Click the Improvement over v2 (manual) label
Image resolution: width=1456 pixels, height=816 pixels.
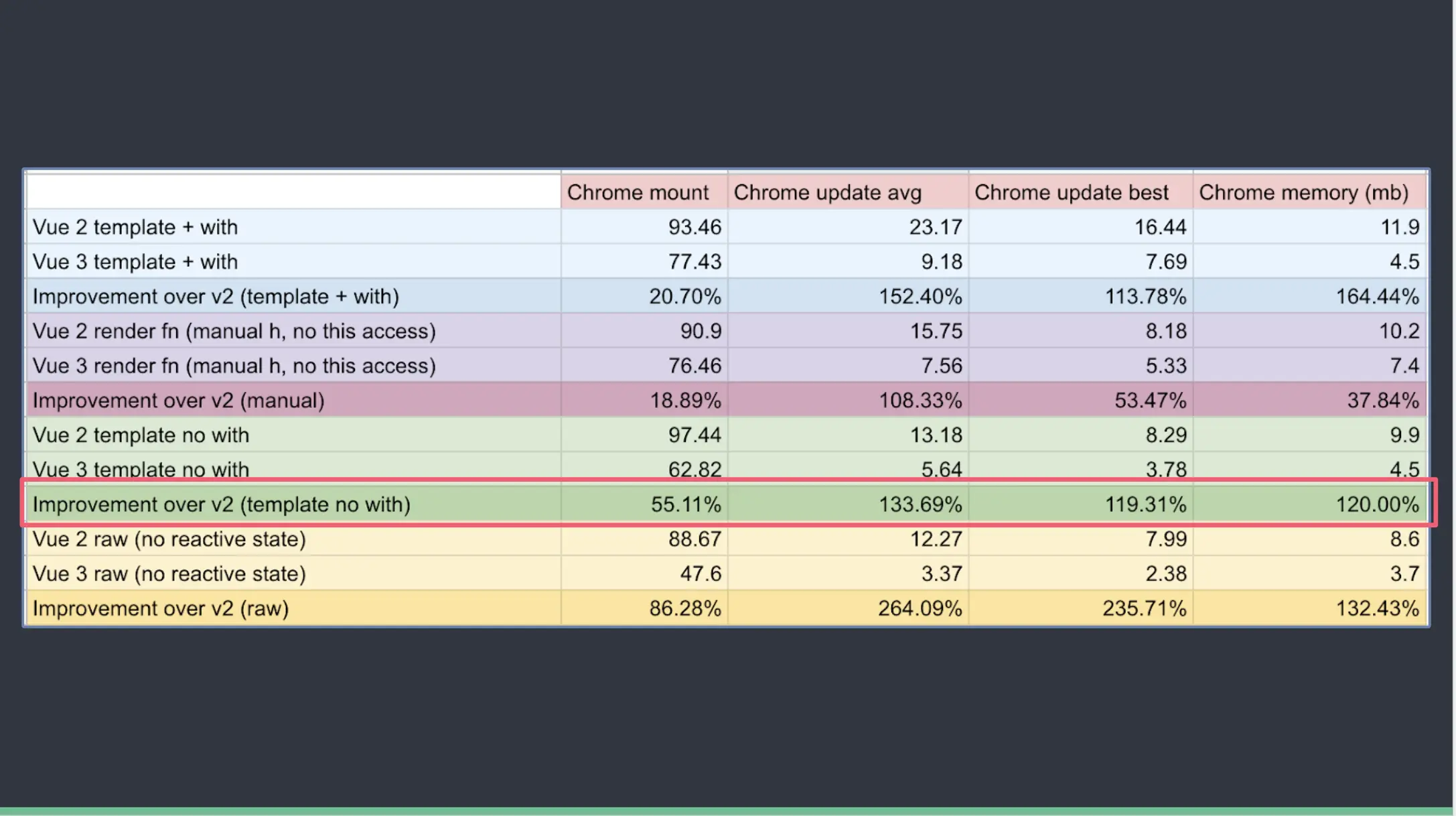[179, 401]
